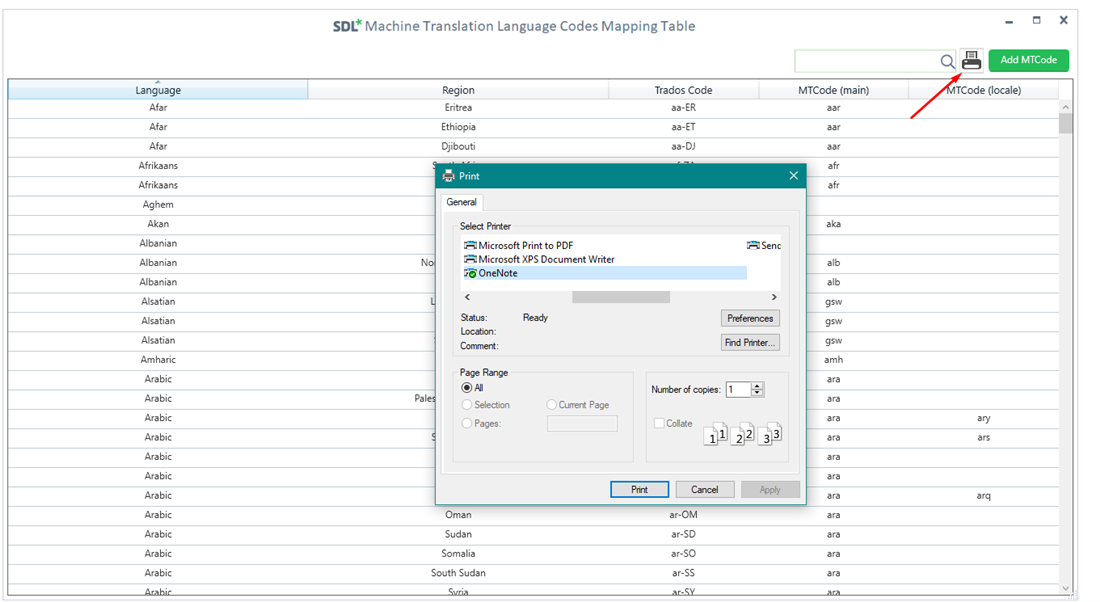The height and width of the screenshot is (602, 1100).
Task: Select the Eritrea region cell
Action: (x=458, y=107)
